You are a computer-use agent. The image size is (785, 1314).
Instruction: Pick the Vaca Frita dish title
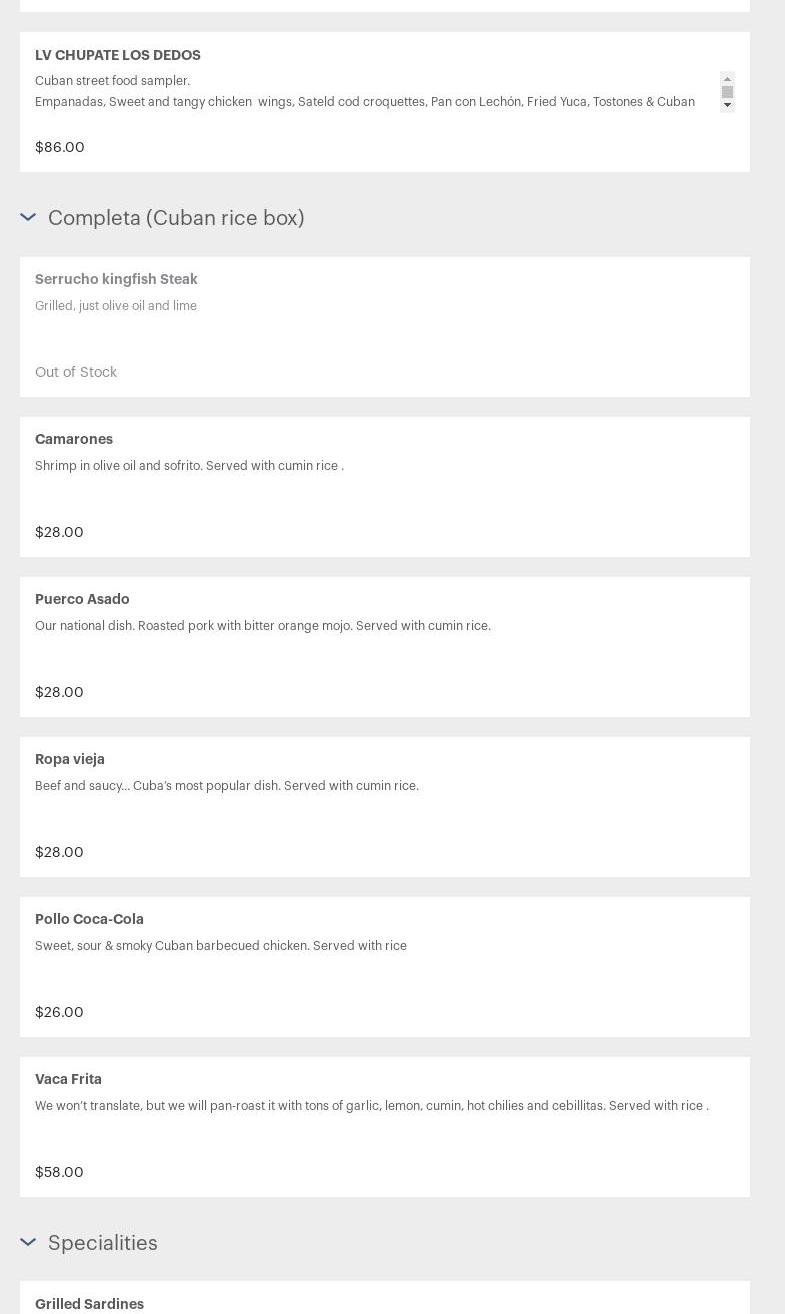pos(68,1079)
